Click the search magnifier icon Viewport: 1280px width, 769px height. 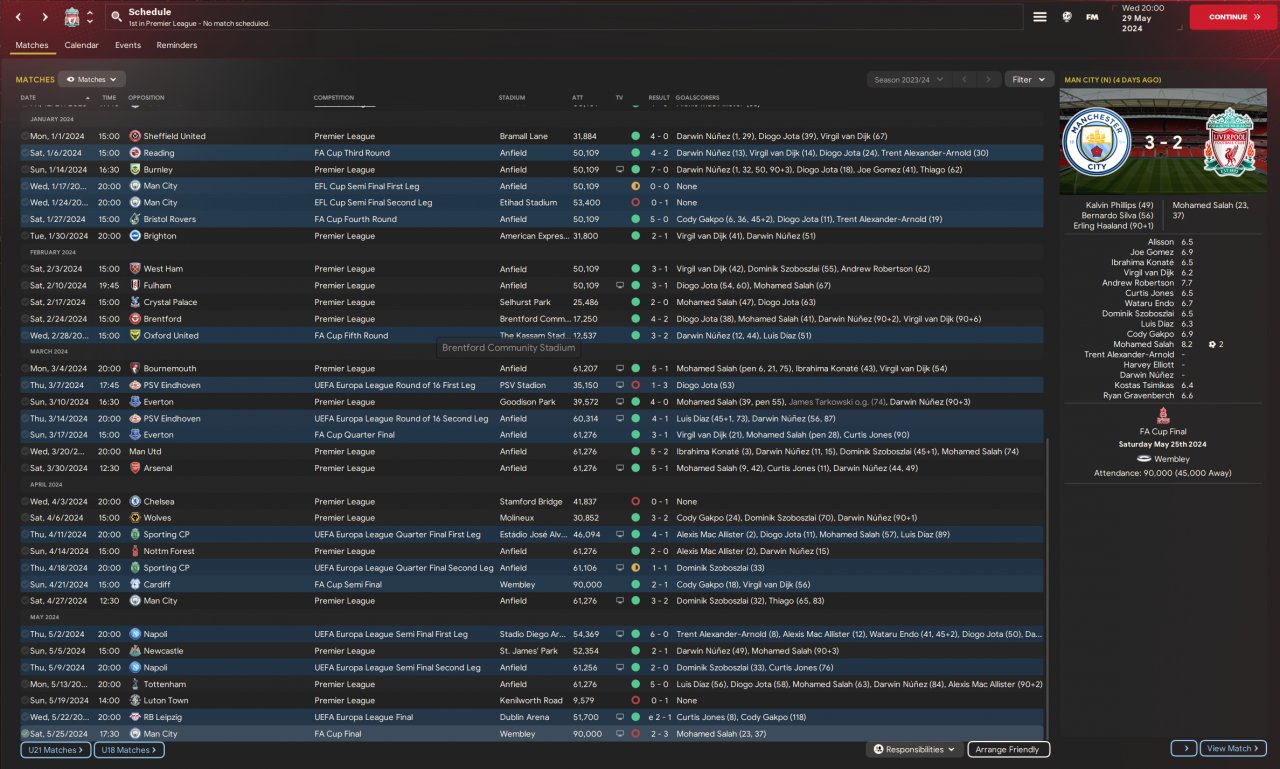(117, 17)
